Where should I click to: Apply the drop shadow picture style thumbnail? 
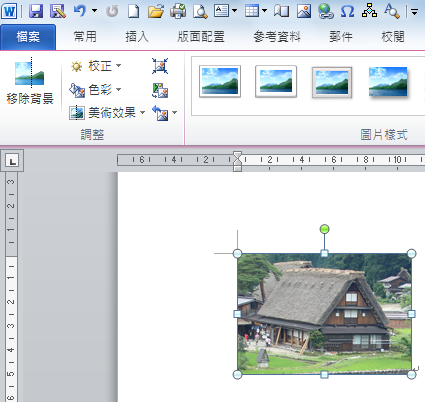pyautogui.click(x=388, y=82)
